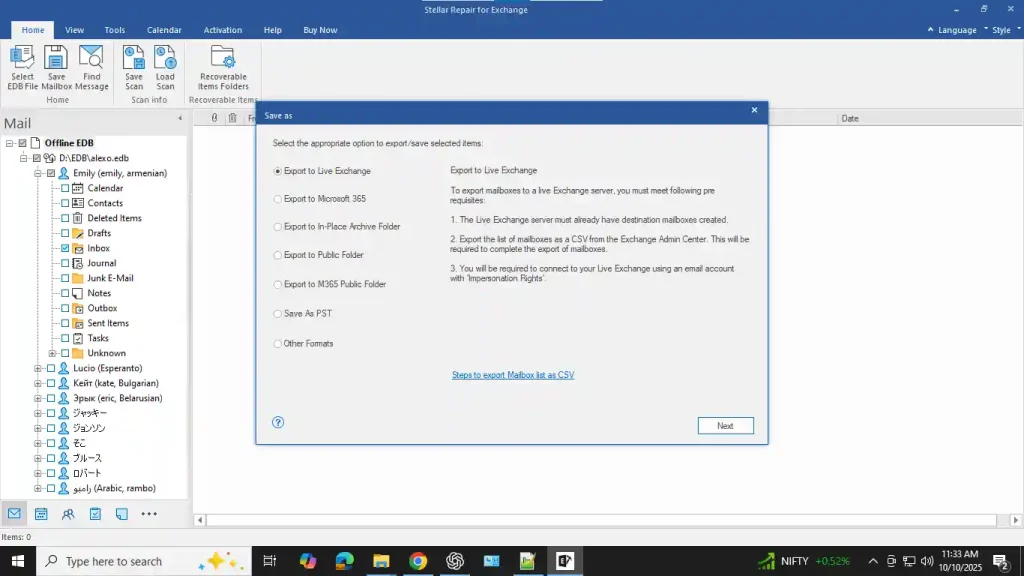
Task: Click the Windows taskbar search box
Action: coord(115,561)
